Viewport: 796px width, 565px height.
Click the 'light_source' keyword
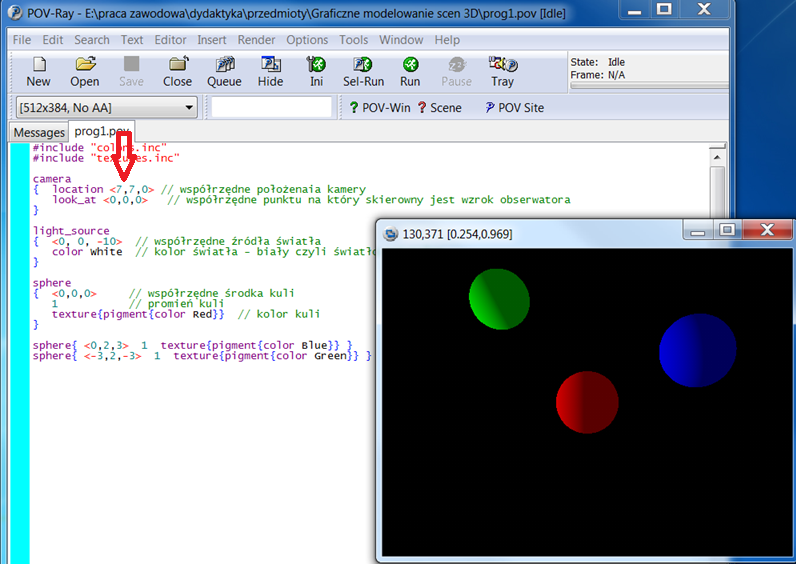(71, 231)
